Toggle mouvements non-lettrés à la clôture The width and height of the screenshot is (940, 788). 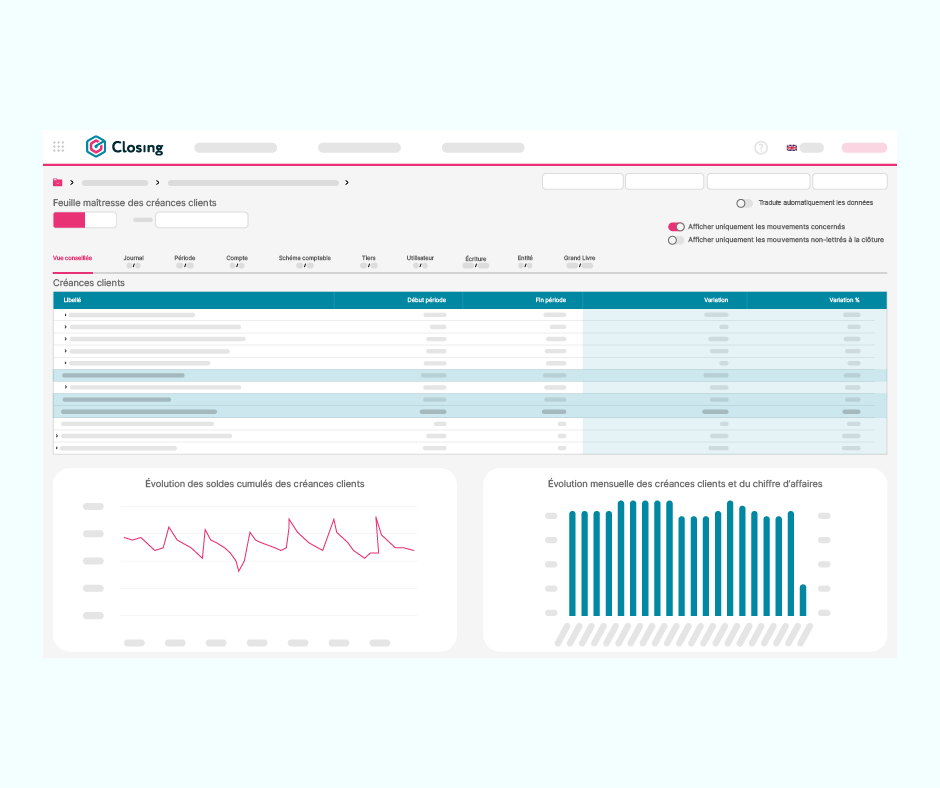pyautogui.click(x=676, y=240)
